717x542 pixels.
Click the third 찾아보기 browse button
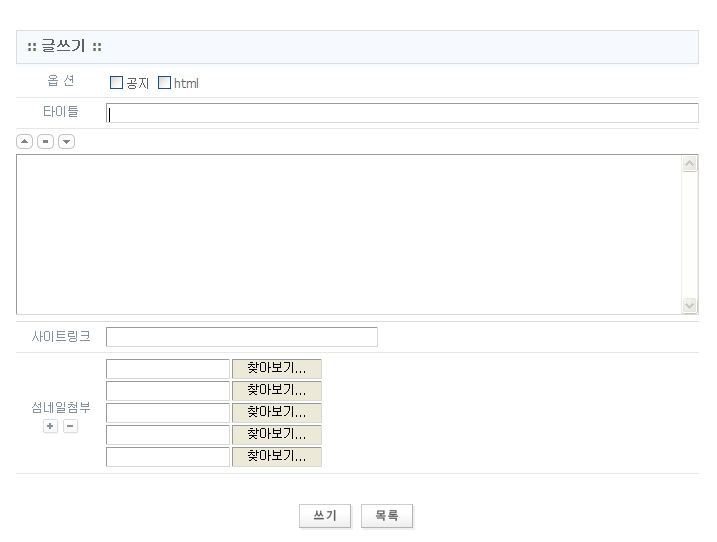(x=277, y=413)
